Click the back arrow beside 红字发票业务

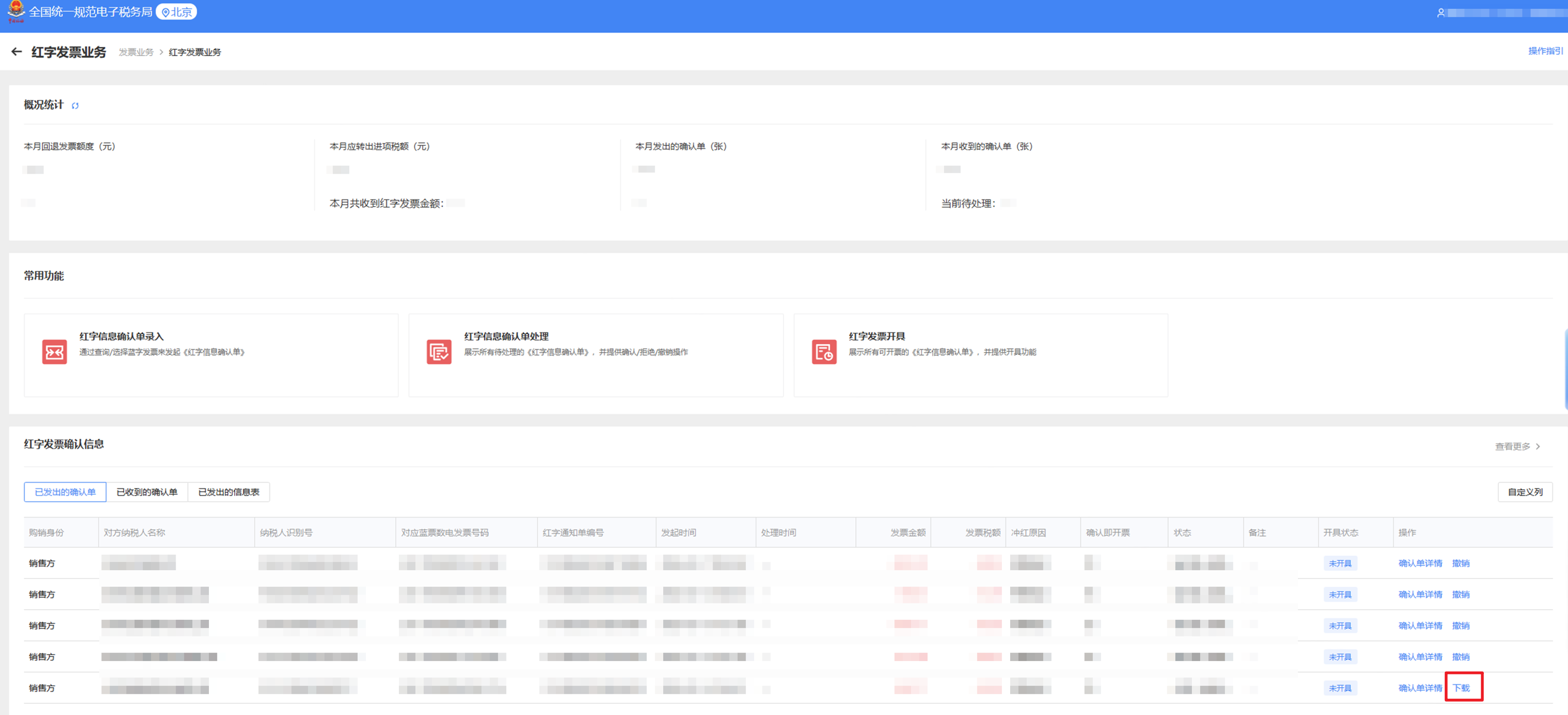pos(16,52)
